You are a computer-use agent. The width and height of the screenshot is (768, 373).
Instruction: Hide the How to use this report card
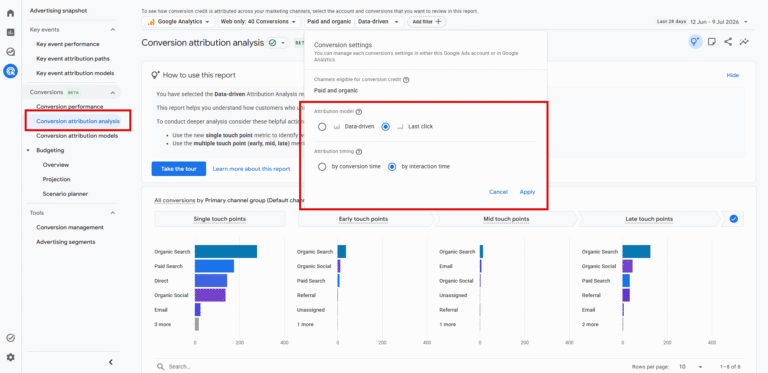[x=733, y=75]
